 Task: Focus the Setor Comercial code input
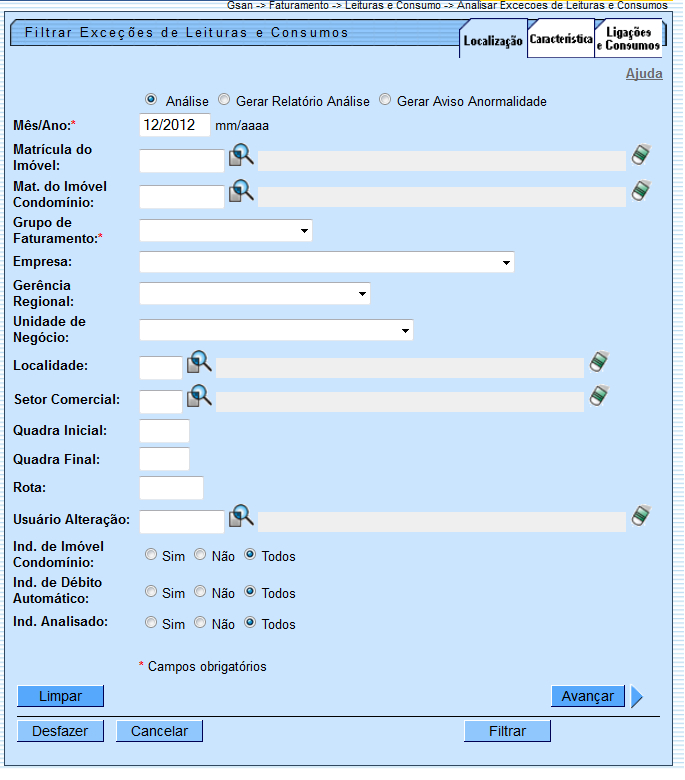click(x=161, y=401)
